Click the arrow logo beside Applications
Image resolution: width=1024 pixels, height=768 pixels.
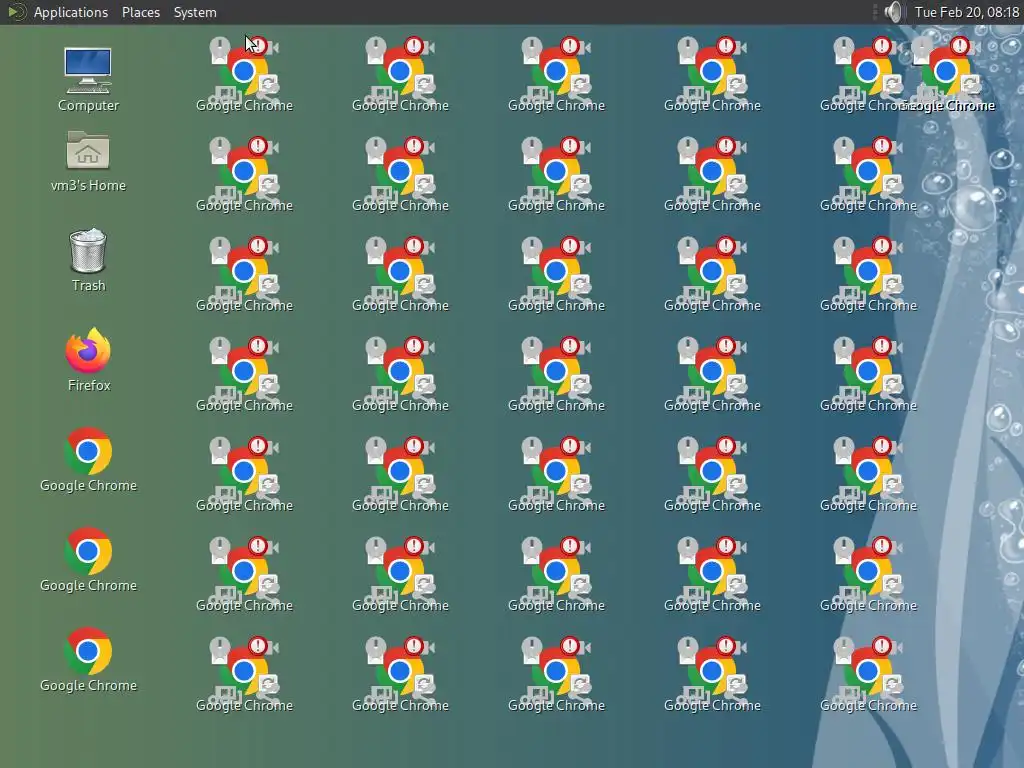[17, 12]
